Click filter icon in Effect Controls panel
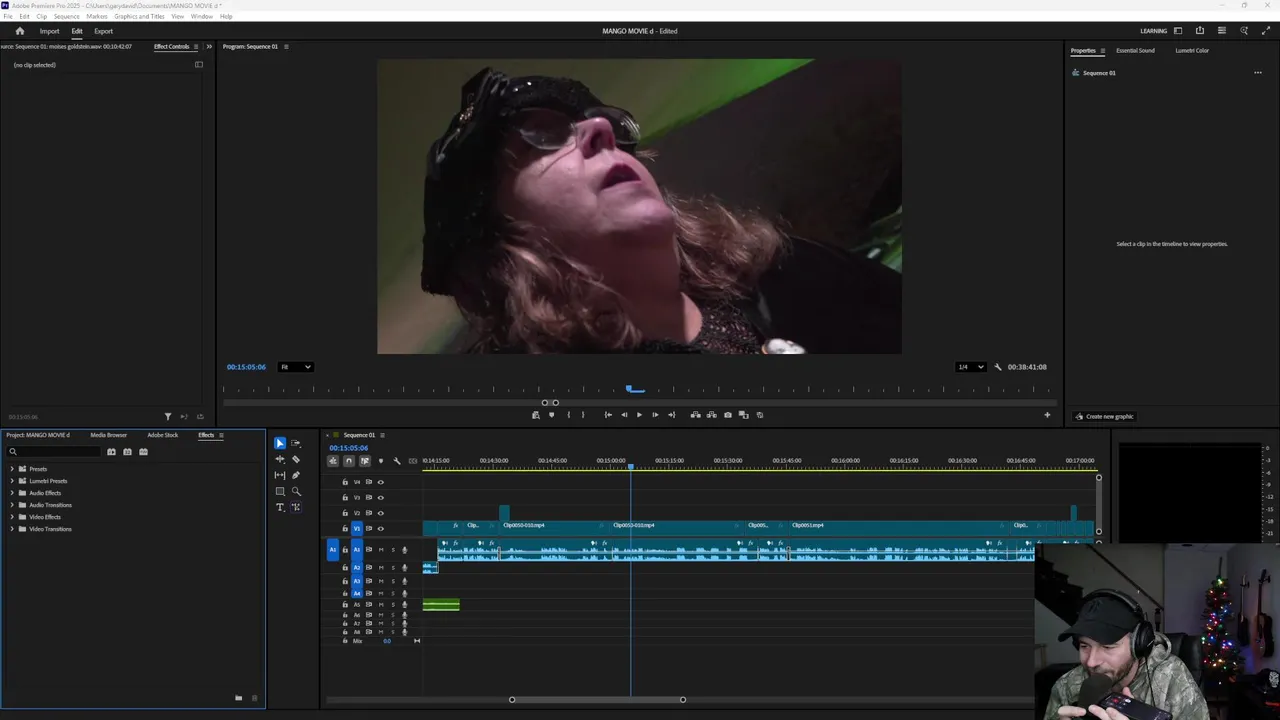The height and width of the screenshot is (720, 1280). (x=167, y=417)
